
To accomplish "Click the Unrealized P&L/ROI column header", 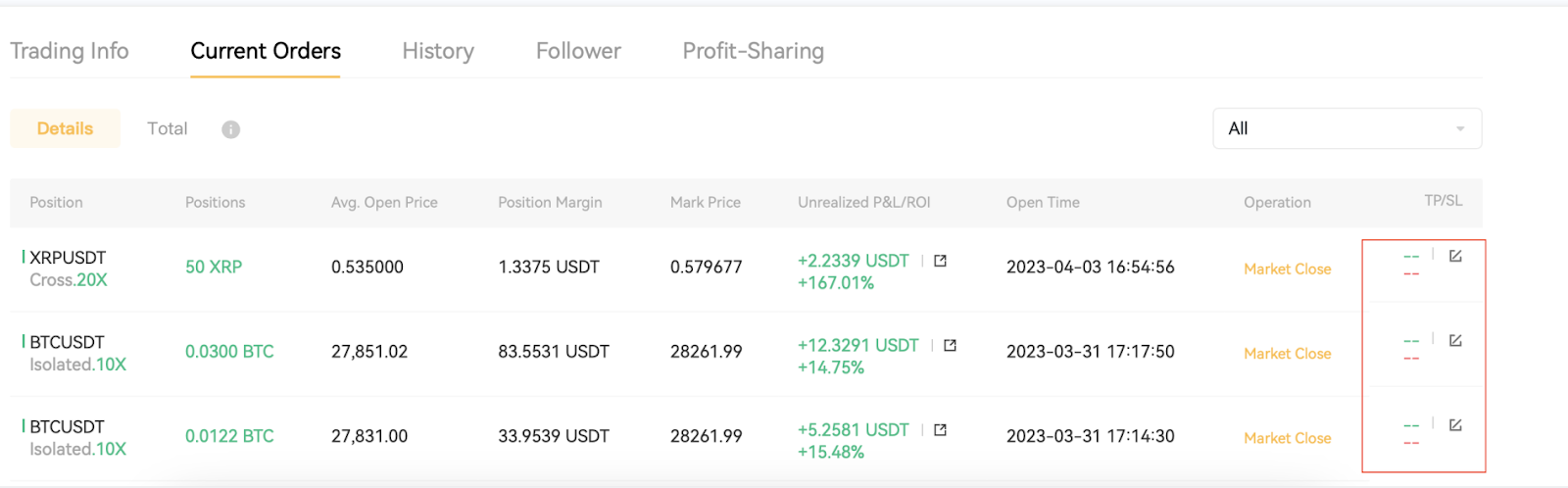I will pyautogui.click(x=863, y=202).
